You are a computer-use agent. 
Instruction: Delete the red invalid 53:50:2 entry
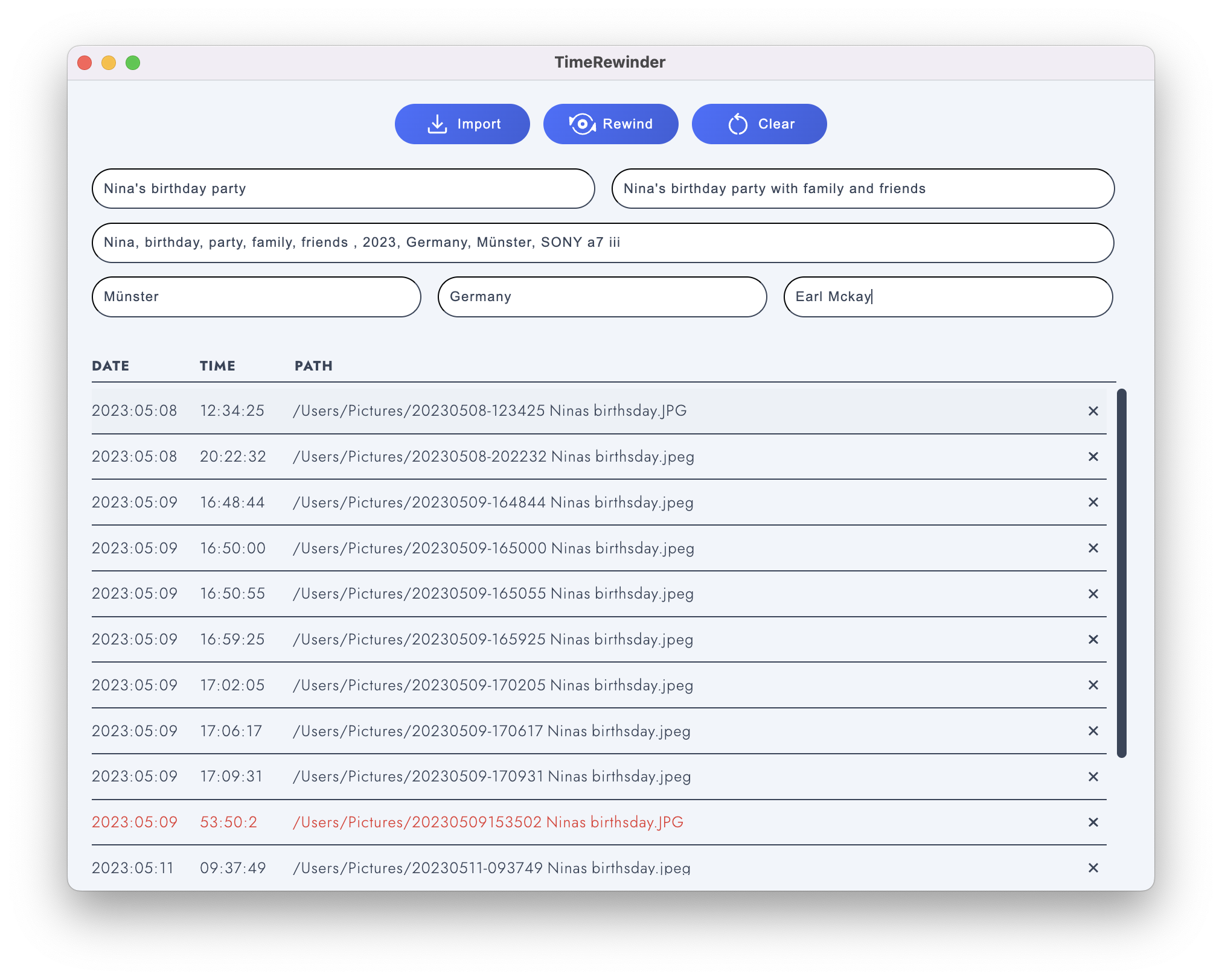coord(1093,822)
